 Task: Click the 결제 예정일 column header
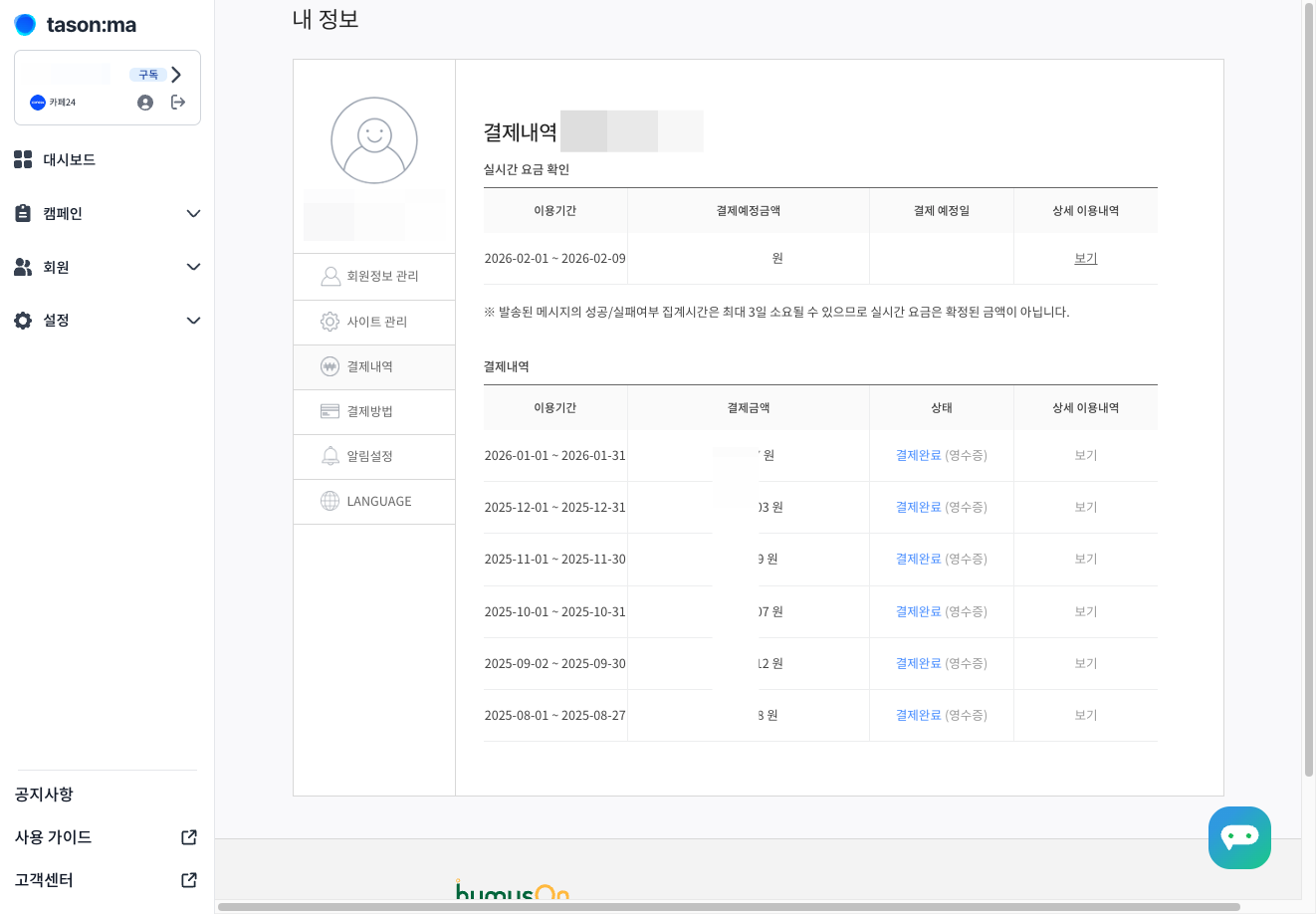pyautogui.click(x=942, y=210)
